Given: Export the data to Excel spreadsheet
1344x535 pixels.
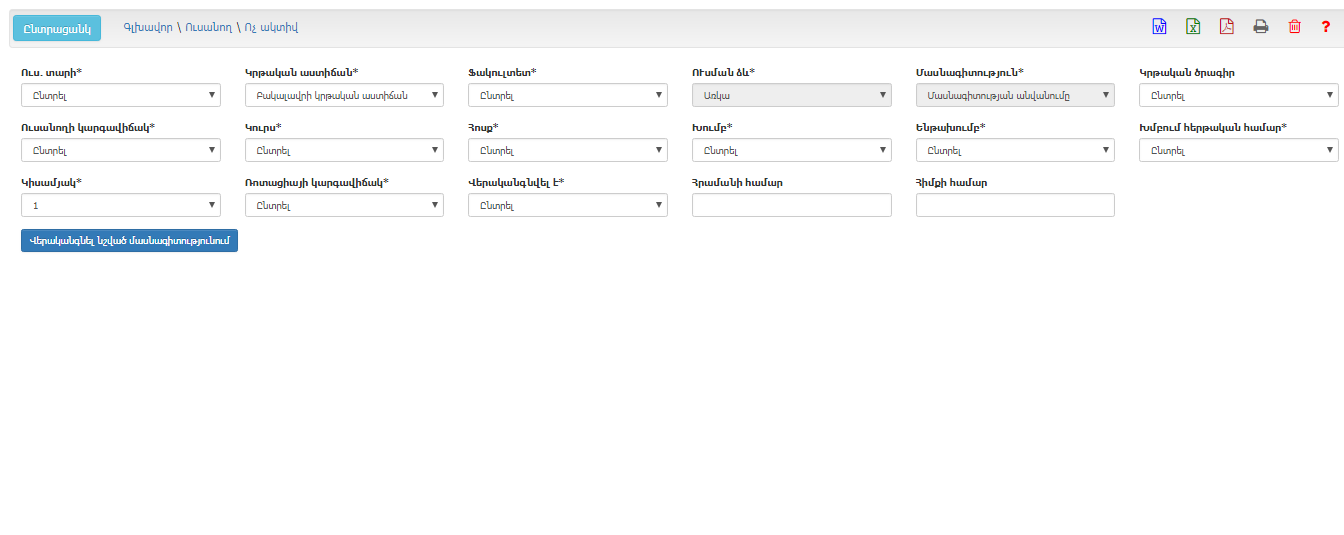Looking at the screenshot, I should (1193, 27).
